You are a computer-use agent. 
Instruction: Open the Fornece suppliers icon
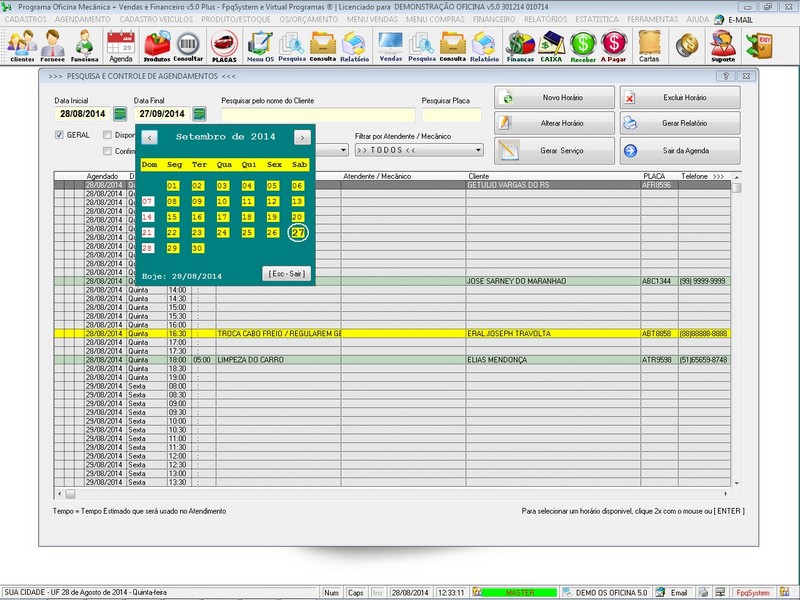click(53, 46)
